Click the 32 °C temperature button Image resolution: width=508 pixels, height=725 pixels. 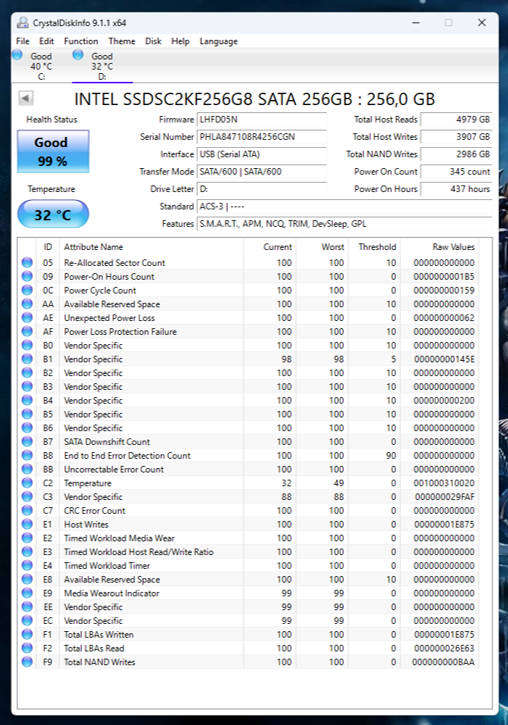(x=53, y=215)
